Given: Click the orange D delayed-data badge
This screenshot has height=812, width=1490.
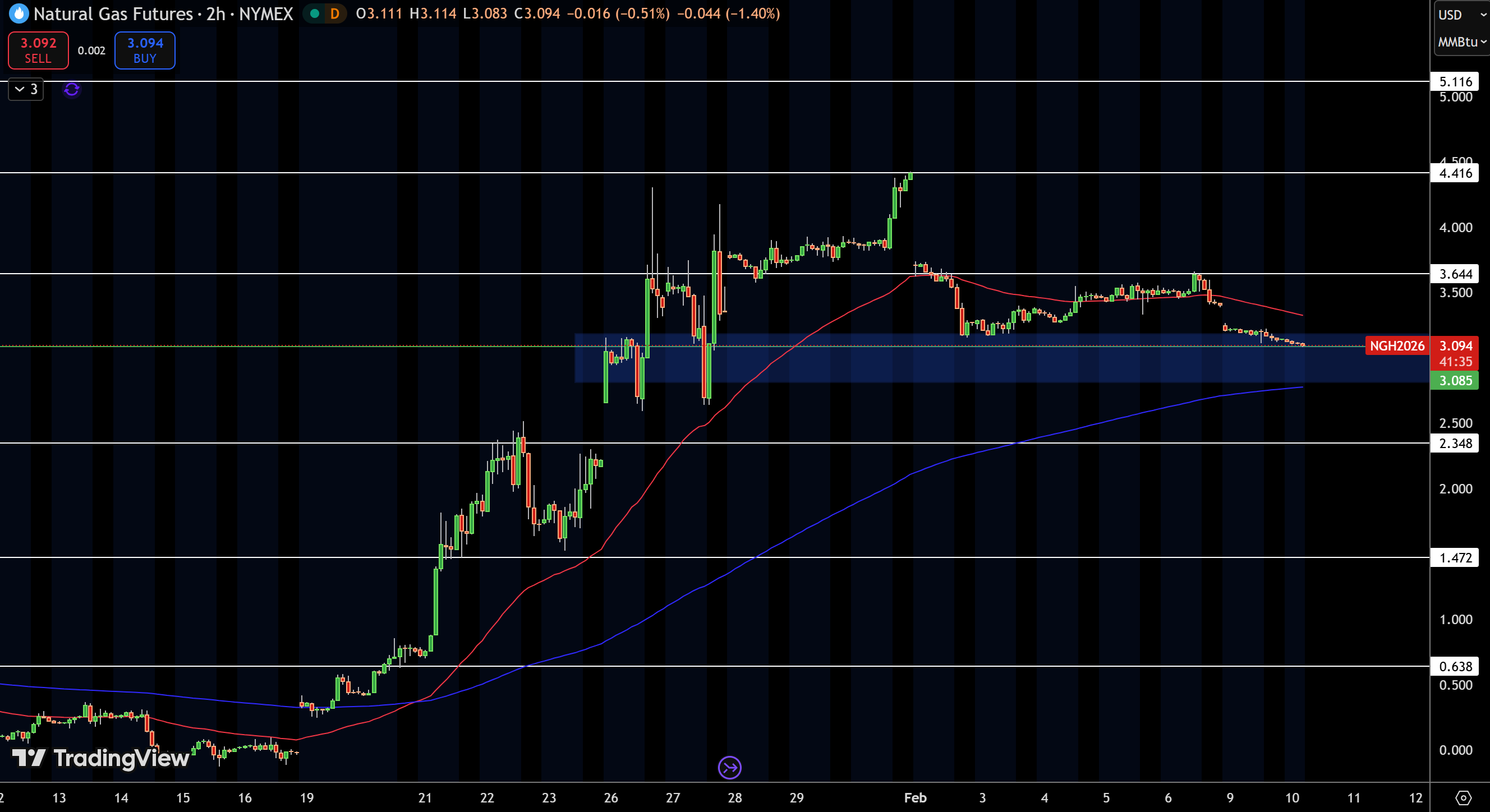Looking at the screenshot, I should (334, 13).
